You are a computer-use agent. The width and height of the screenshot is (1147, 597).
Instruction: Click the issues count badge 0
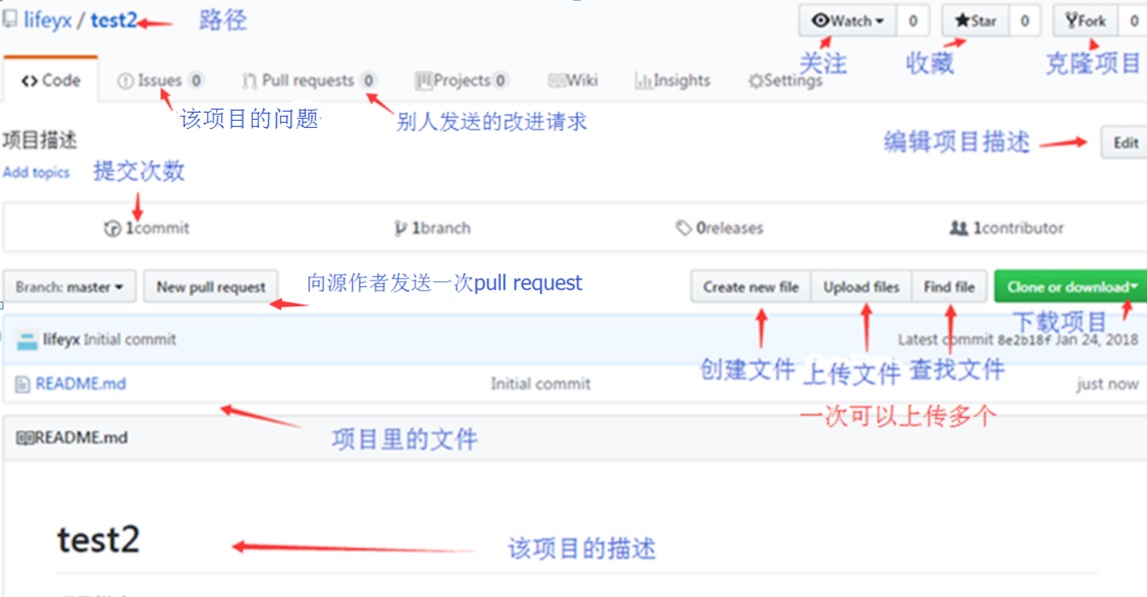[195, 80]
